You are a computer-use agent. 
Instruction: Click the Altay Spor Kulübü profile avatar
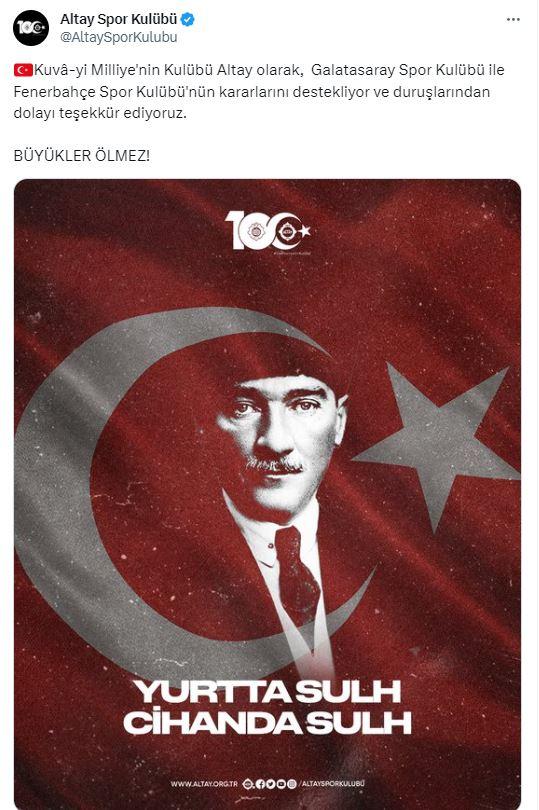tap(31, 28)
